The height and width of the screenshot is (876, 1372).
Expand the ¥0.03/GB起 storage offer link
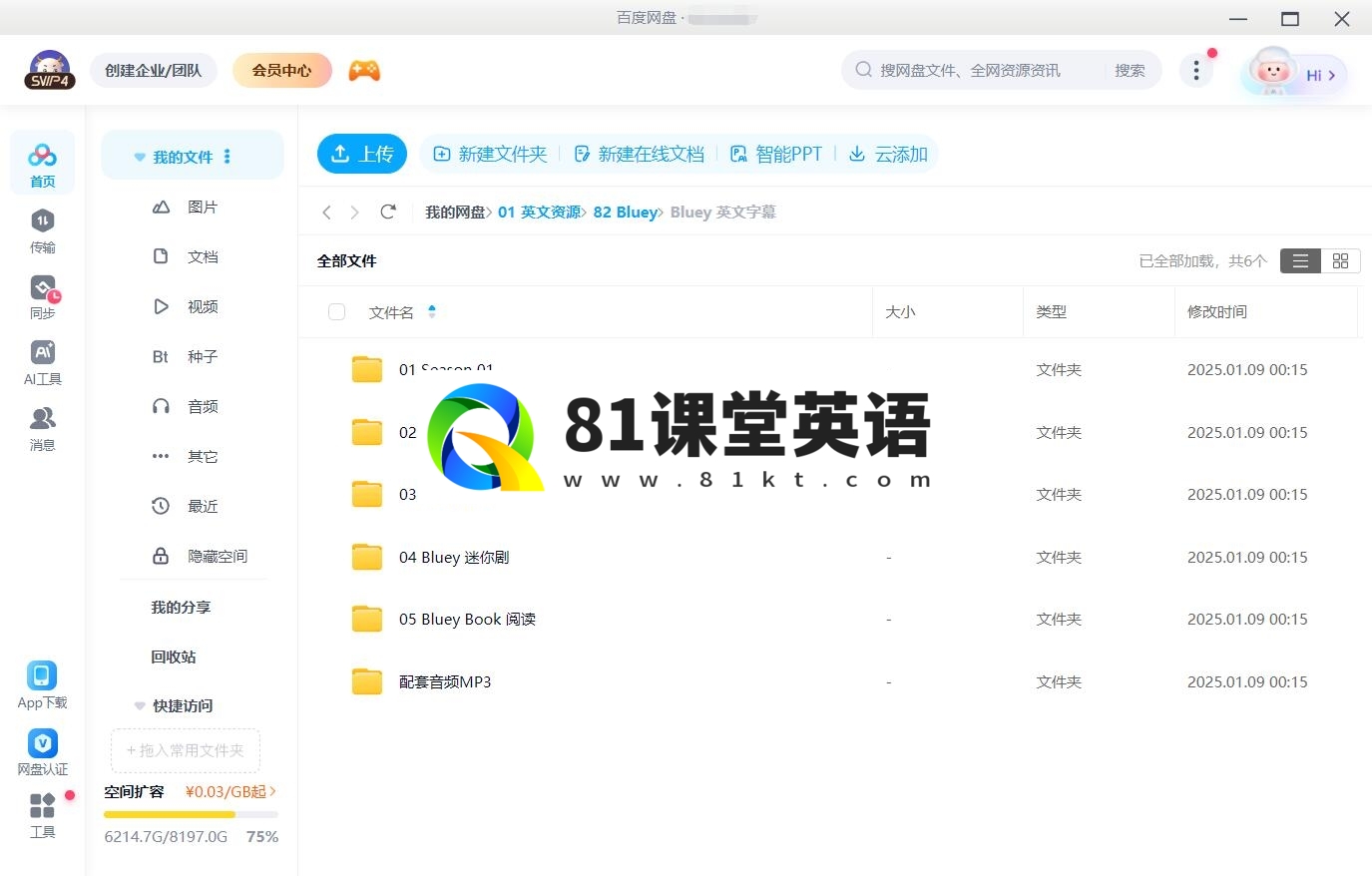coord(230,791)
